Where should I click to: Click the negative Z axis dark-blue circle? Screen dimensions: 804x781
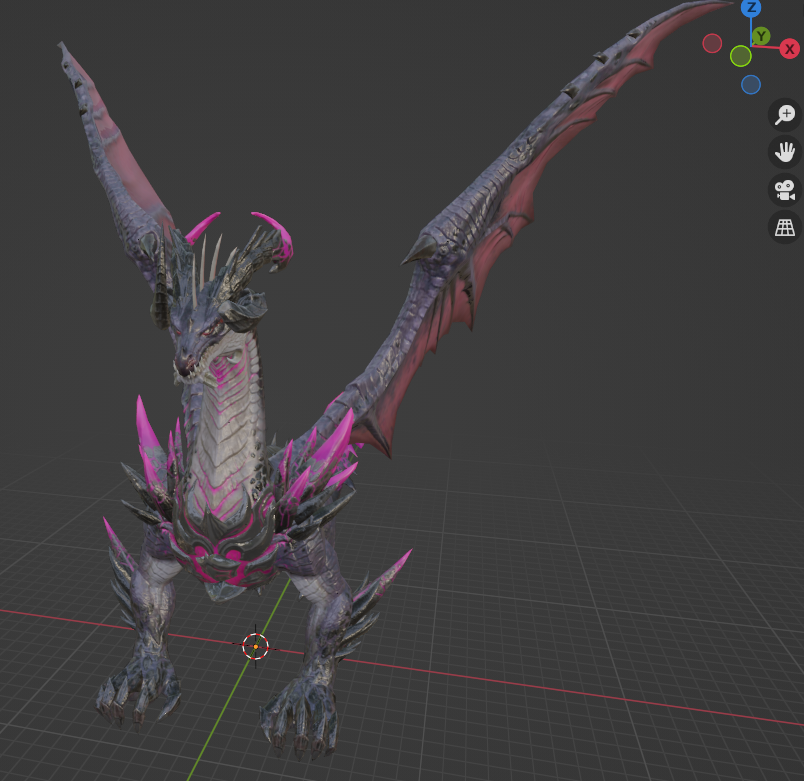[751, 85]
